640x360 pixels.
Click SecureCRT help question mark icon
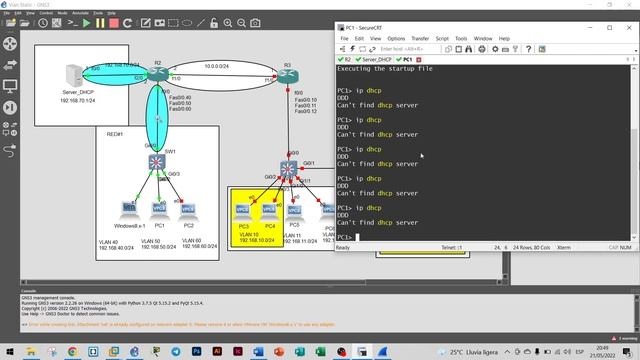pyautogui.click(x=528, y=49)
